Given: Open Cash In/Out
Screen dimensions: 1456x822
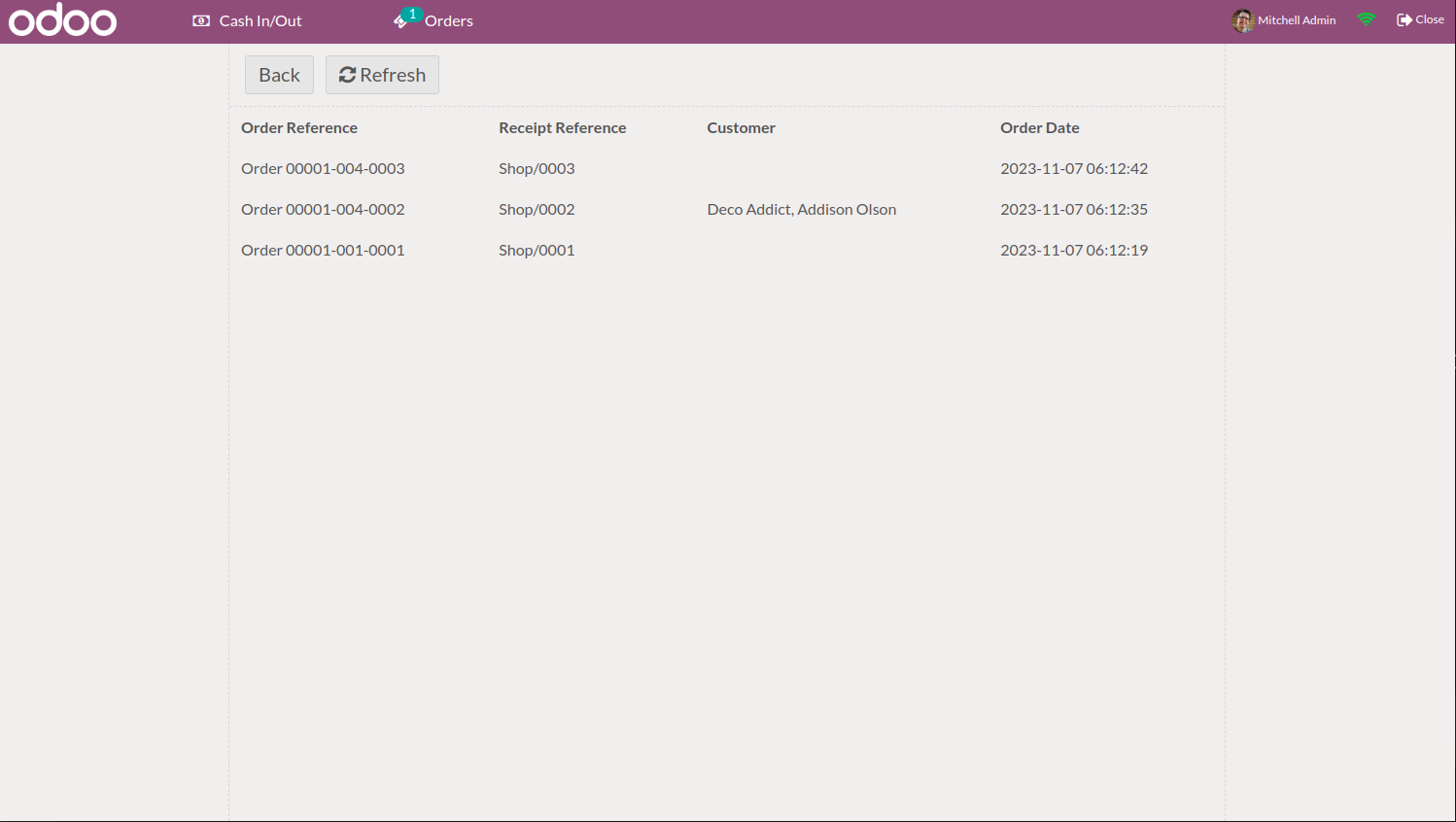Looking at the screenshot, I should tap(247, 20).
